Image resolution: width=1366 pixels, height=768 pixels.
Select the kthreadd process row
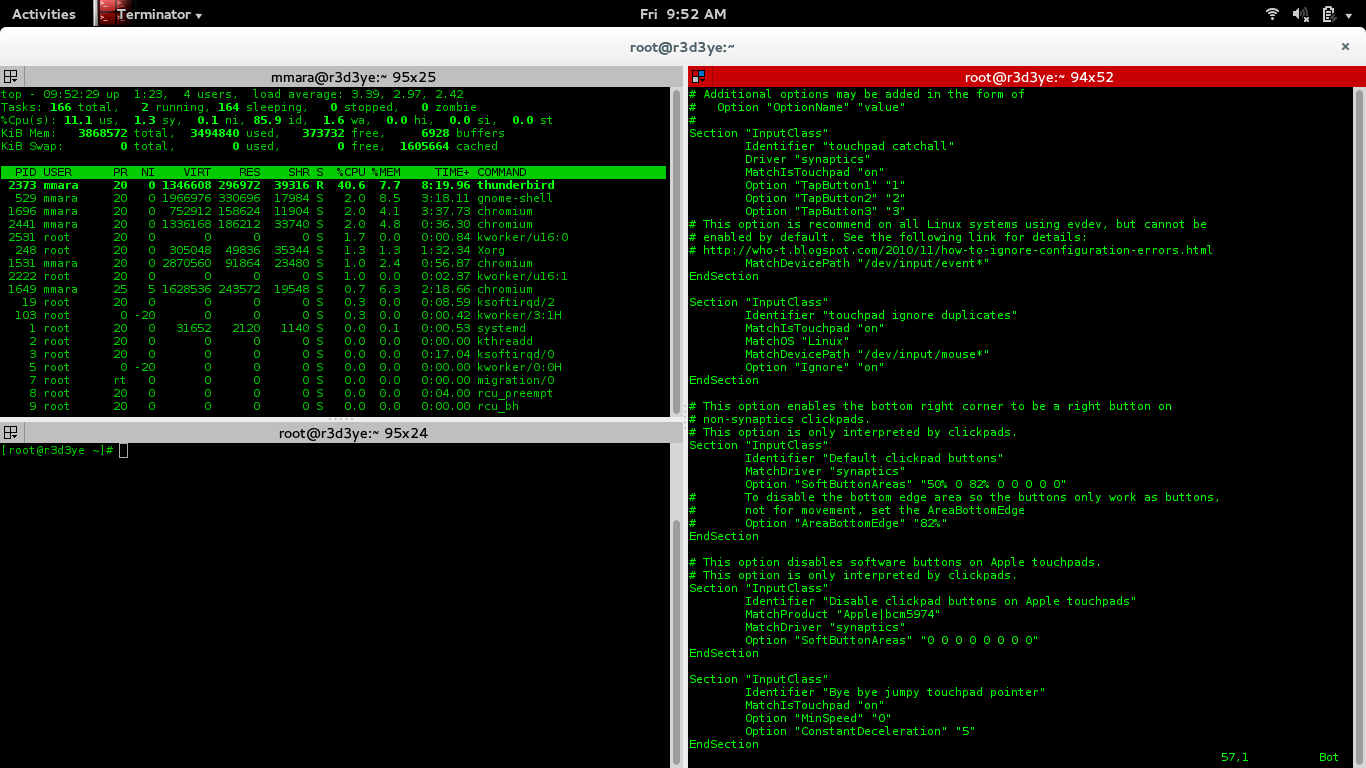pyautogui.click(x=333, y=341)
